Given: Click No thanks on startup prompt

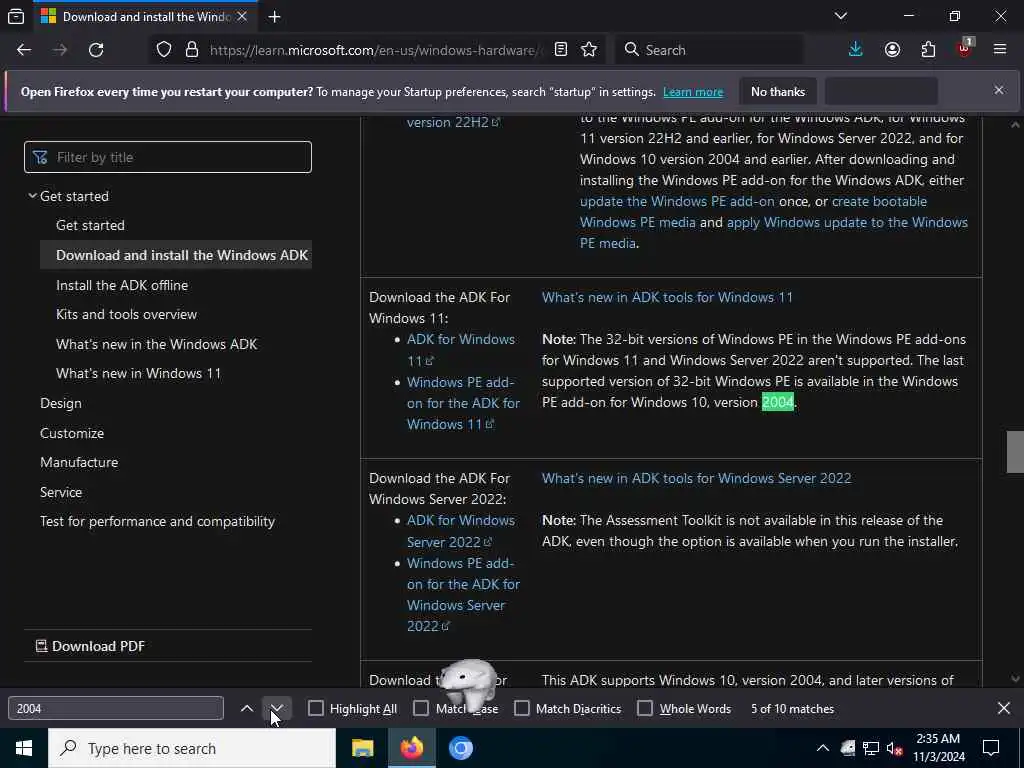Looking at the screenshot, I should [x=778, y=91].
